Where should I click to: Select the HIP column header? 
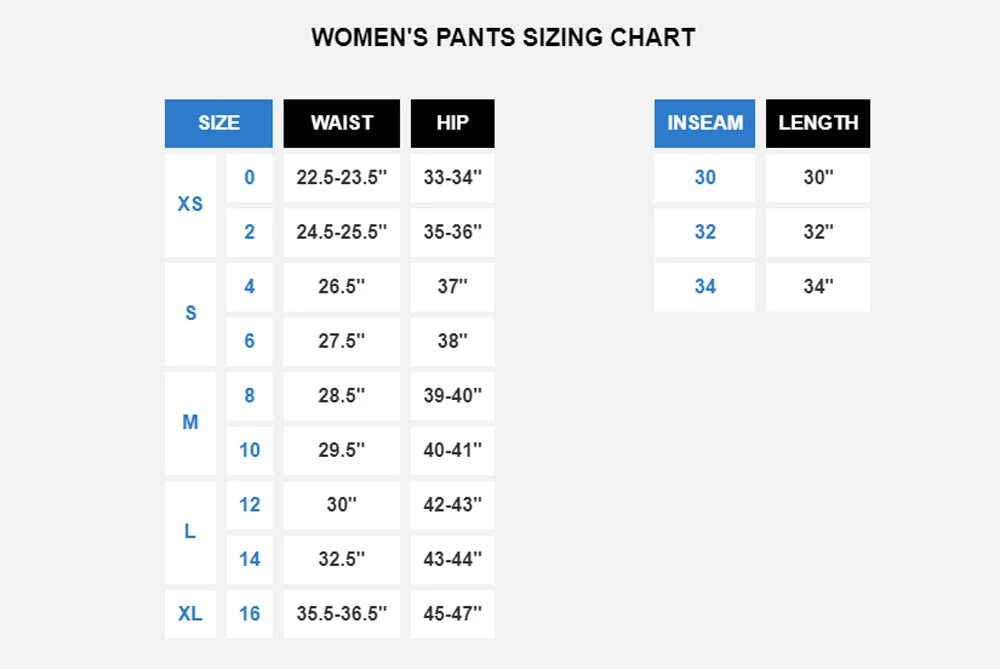[x=452, y=123]
